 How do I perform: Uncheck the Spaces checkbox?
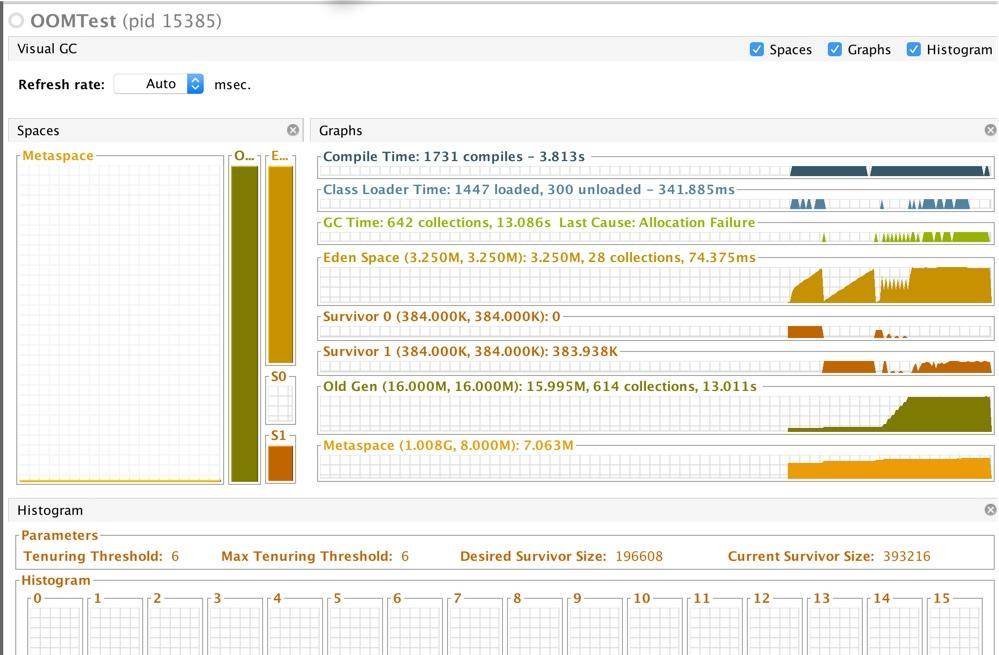pos(757,49)
